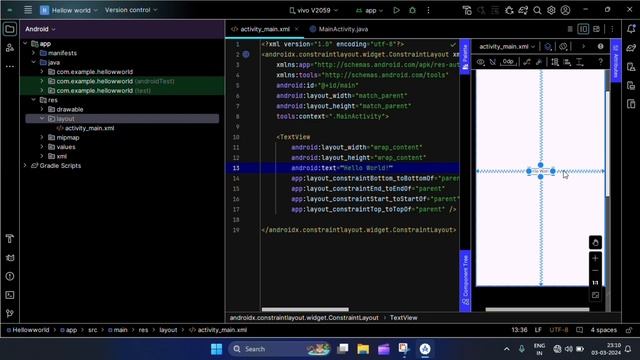The width and height of the screenshot is (640, 360).
Task: Switch editor to Split view
Action: click(x=583, y=29)
